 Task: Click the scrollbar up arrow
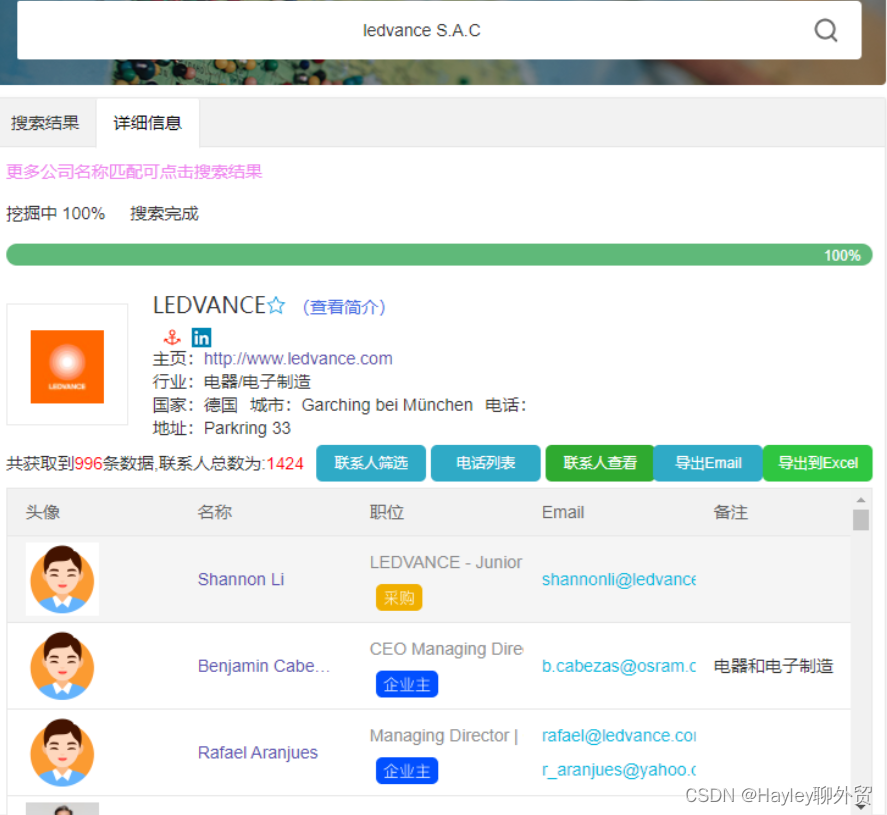tap(861, 500)
